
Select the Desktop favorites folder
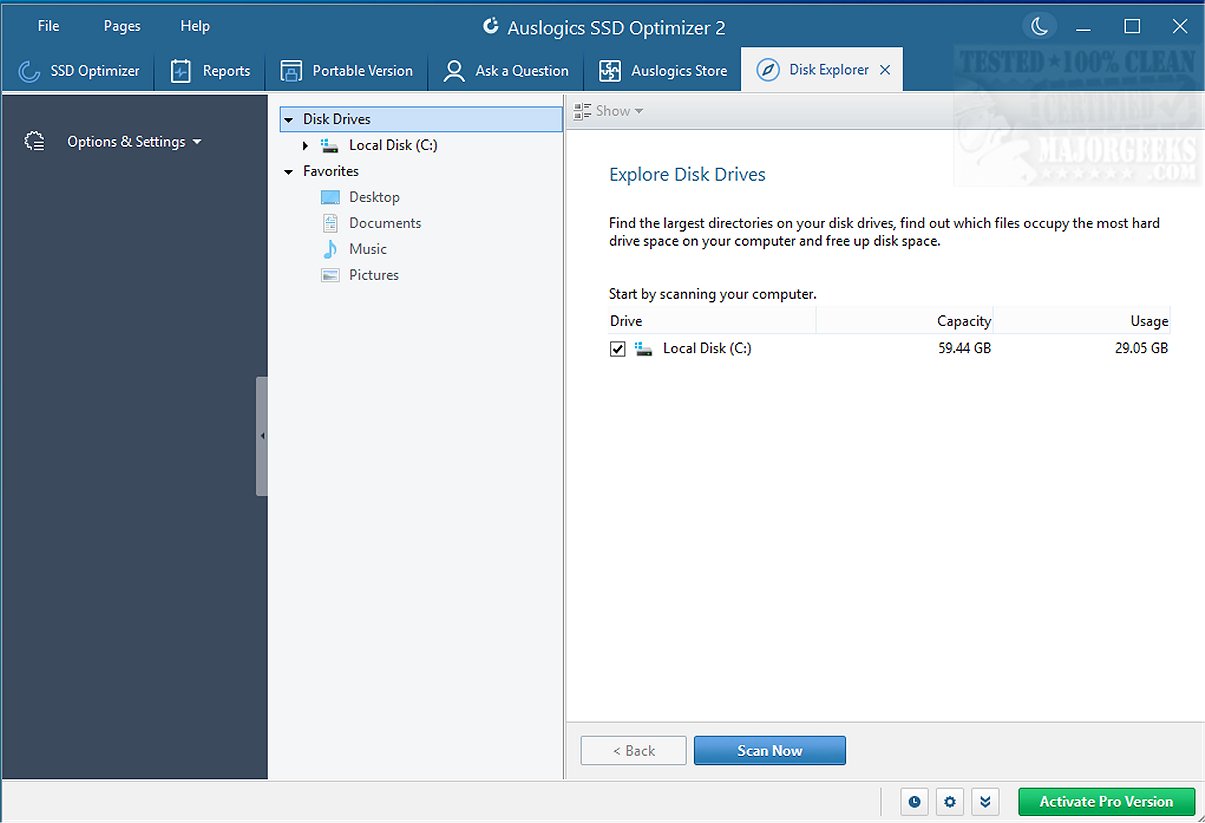[x=374, y=197]
